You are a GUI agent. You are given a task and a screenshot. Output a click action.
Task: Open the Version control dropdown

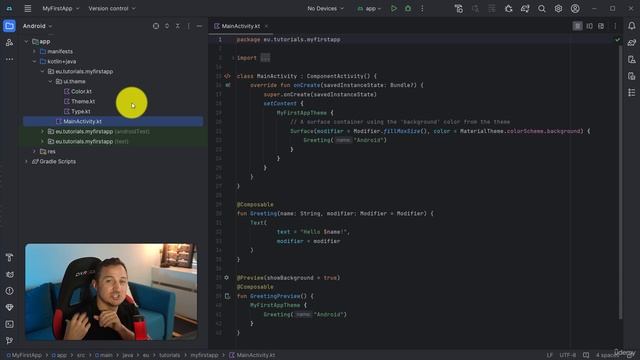[112, 8]
